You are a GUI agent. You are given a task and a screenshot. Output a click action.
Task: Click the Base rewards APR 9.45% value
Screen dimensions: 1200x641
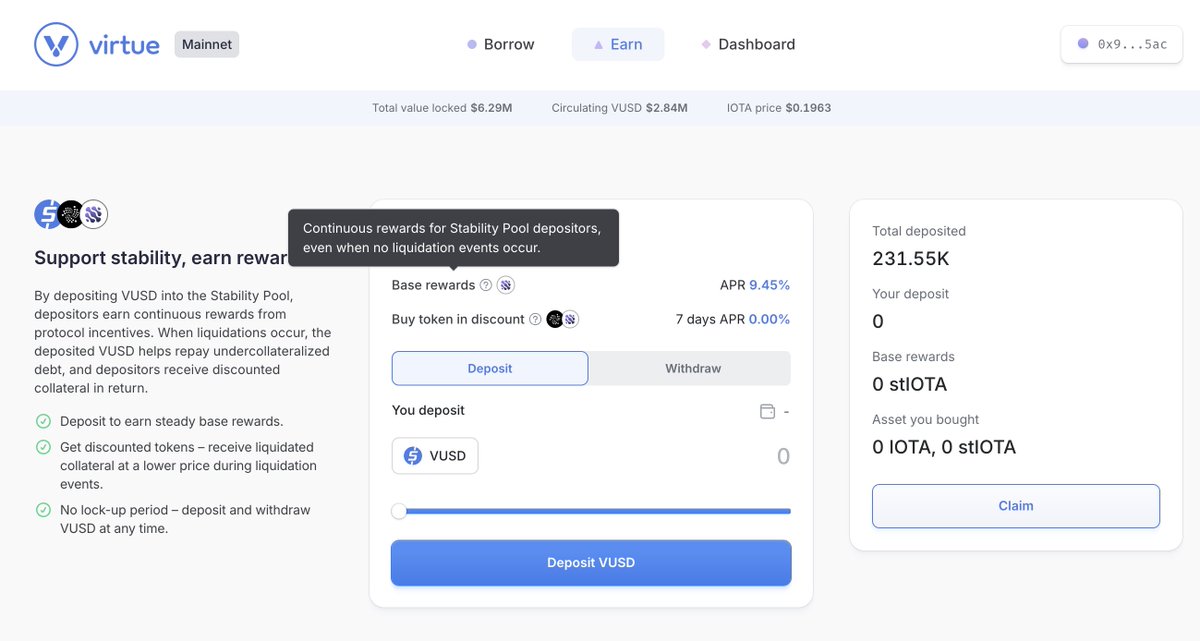tap(755, 285)
